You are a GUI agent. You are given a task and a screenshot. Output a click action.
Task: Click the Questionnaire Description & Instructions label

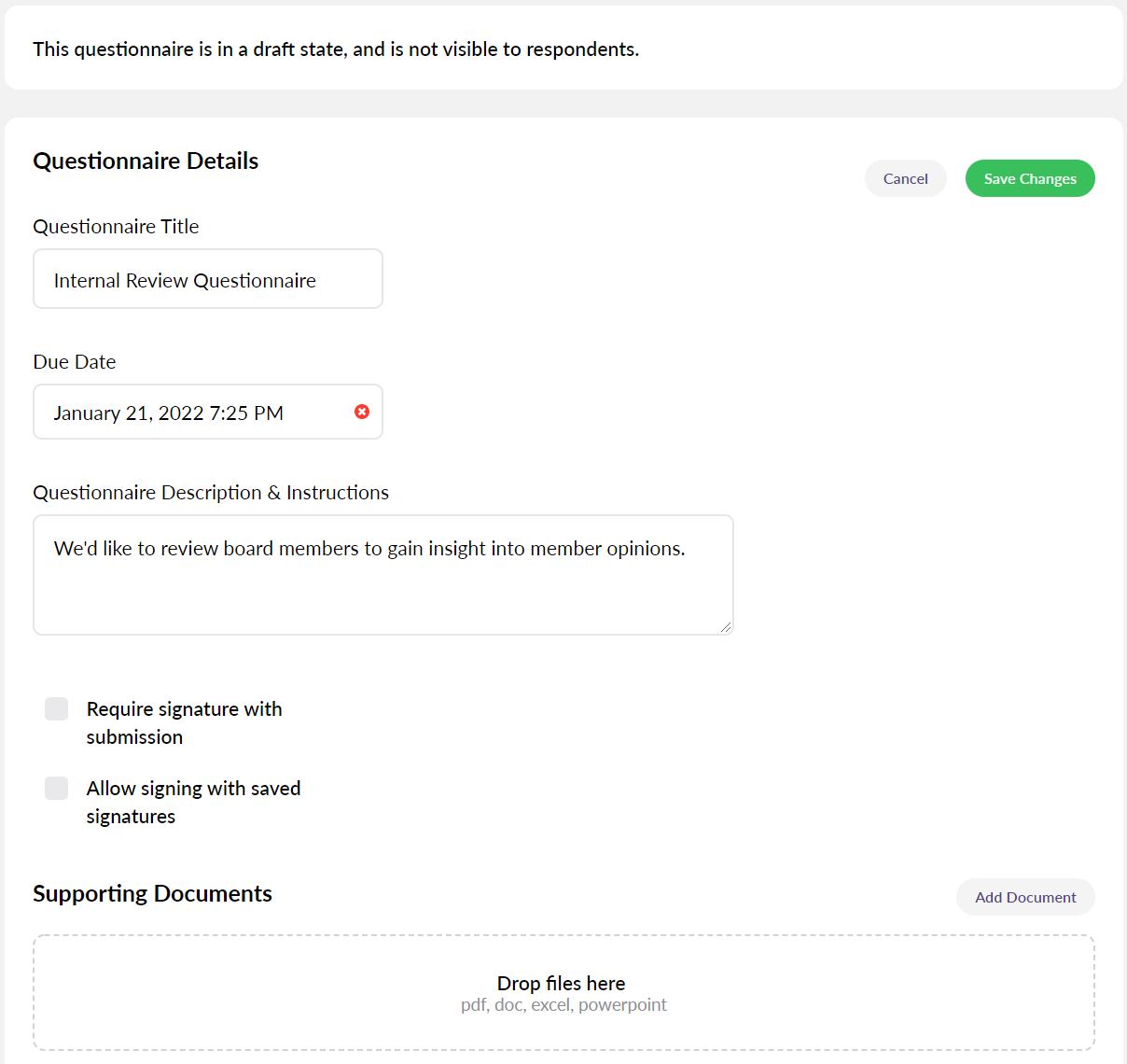(211, 492)
